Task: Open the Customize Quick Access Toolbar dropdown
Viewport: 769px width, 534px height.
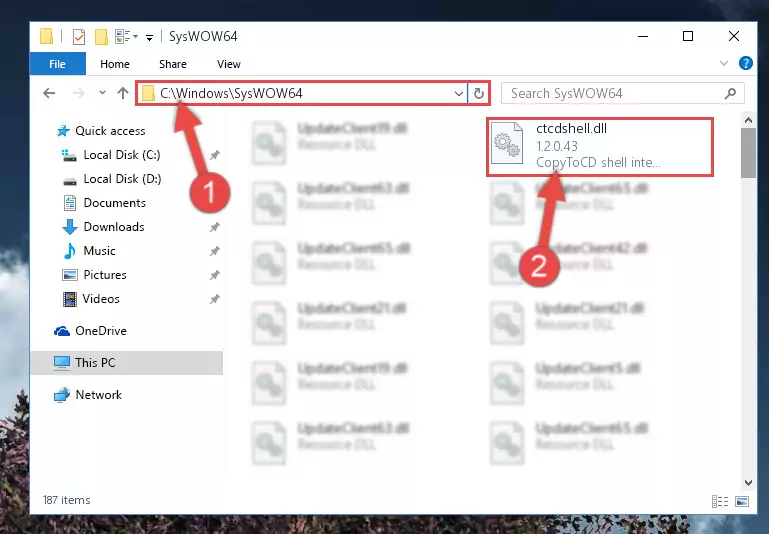Action: click(x=149, y=37)
